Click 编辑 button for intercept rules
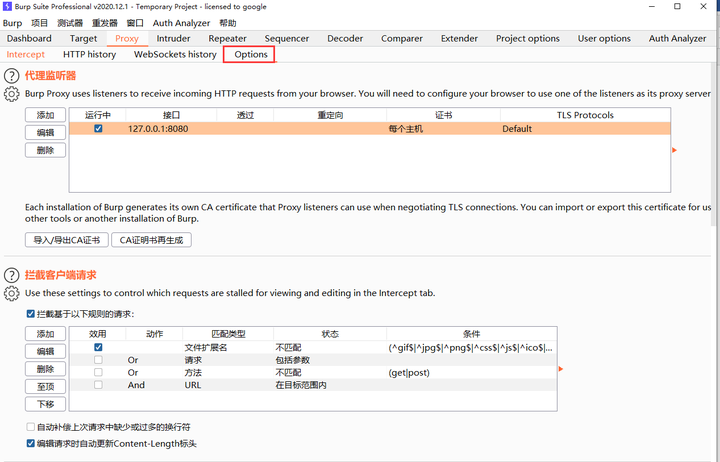The image size is (720, 462). 45,351
